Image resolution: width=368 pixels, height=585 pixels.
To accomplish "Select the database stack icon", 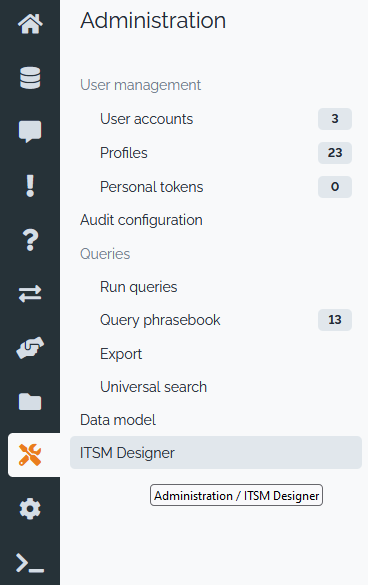I will (30, 78).
